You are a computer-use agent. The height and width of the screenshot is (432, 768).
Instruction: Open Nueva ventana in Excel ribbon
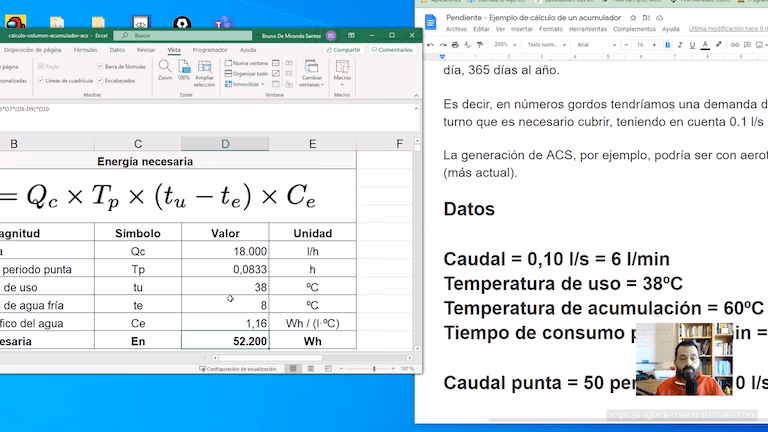tap(246, 63)
